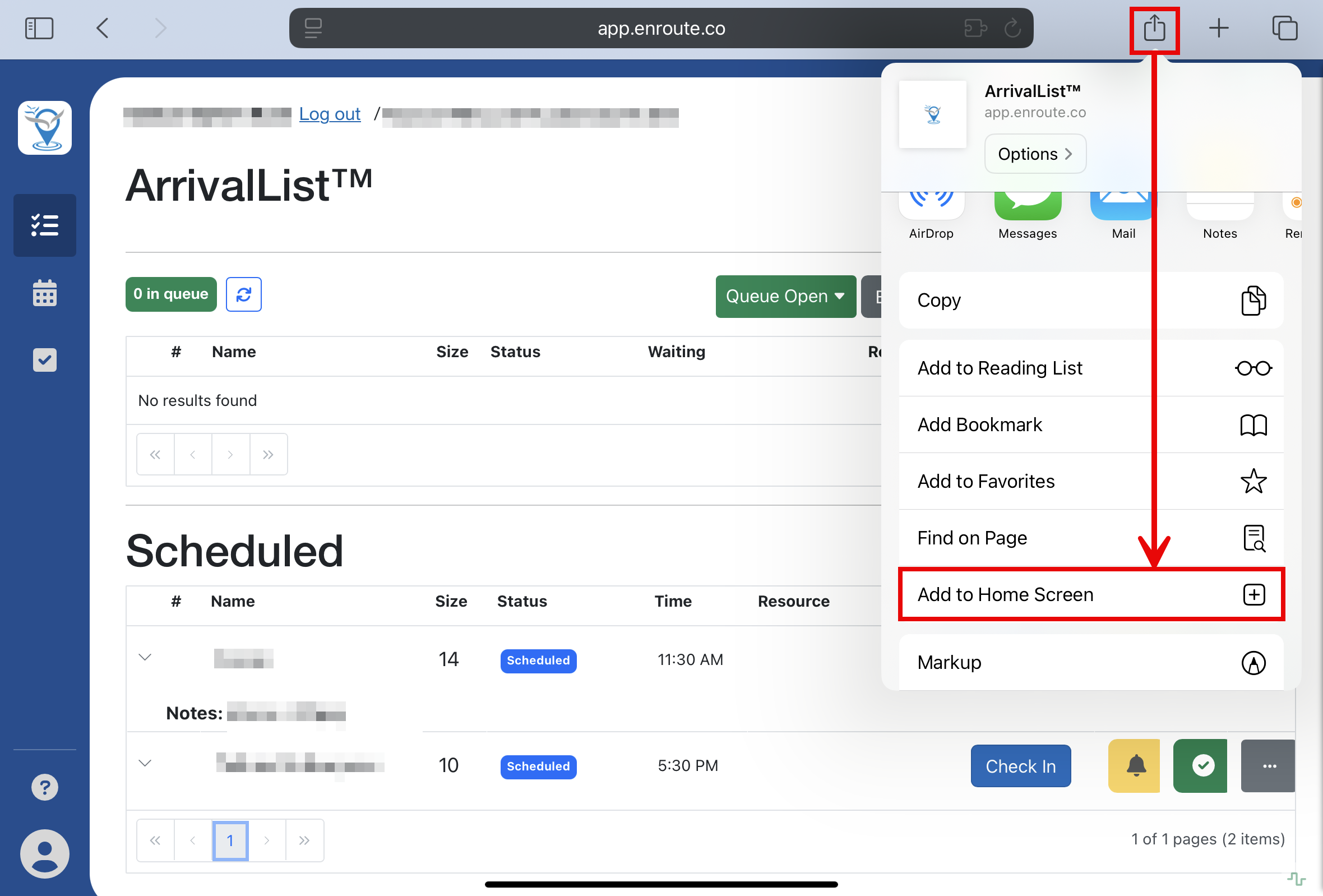Viewport: 1323px width, 896px height.
Task: Reload the page in address bar
Action: click(1012, 28)
